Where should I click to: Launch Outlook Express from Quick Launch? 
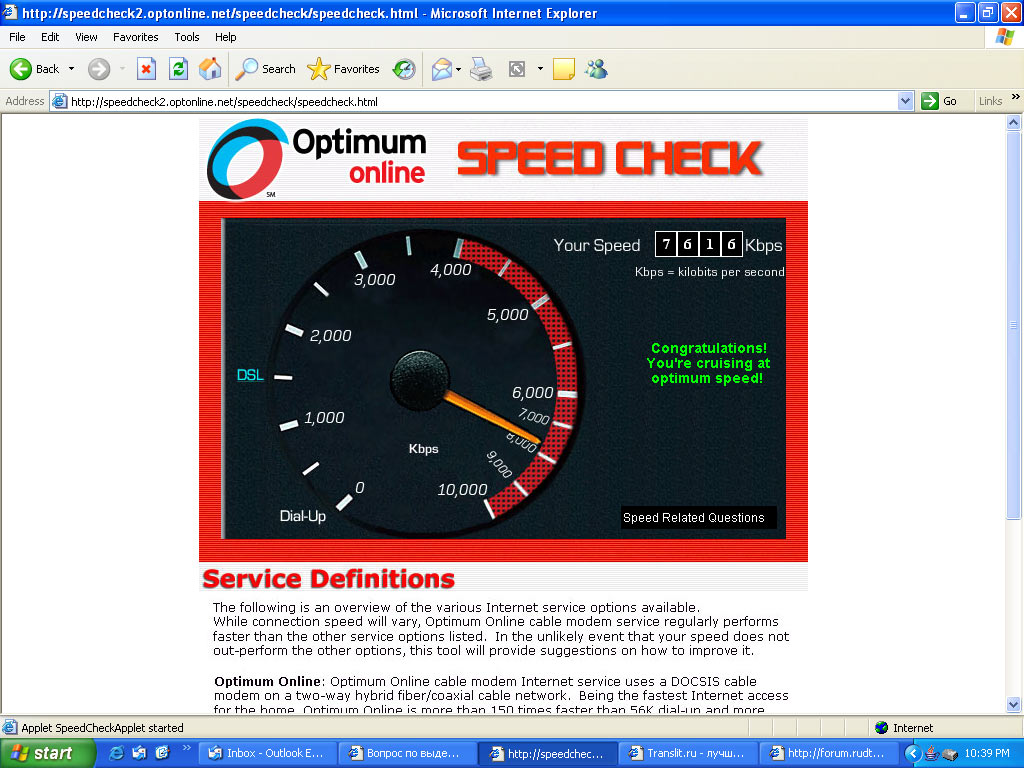pos(139,753)
